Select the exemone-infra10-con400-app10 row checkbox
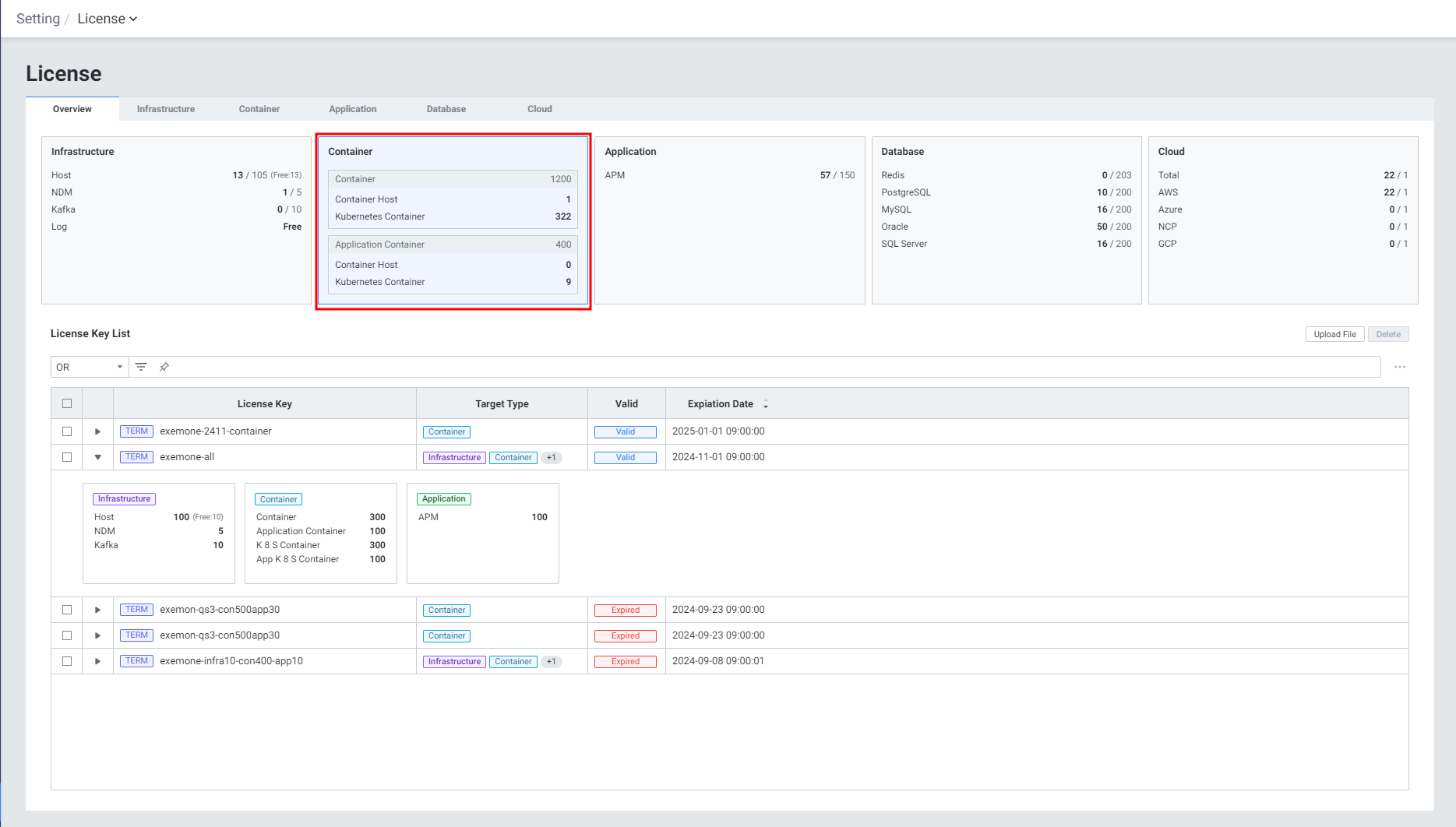 [x=67, y=661]
